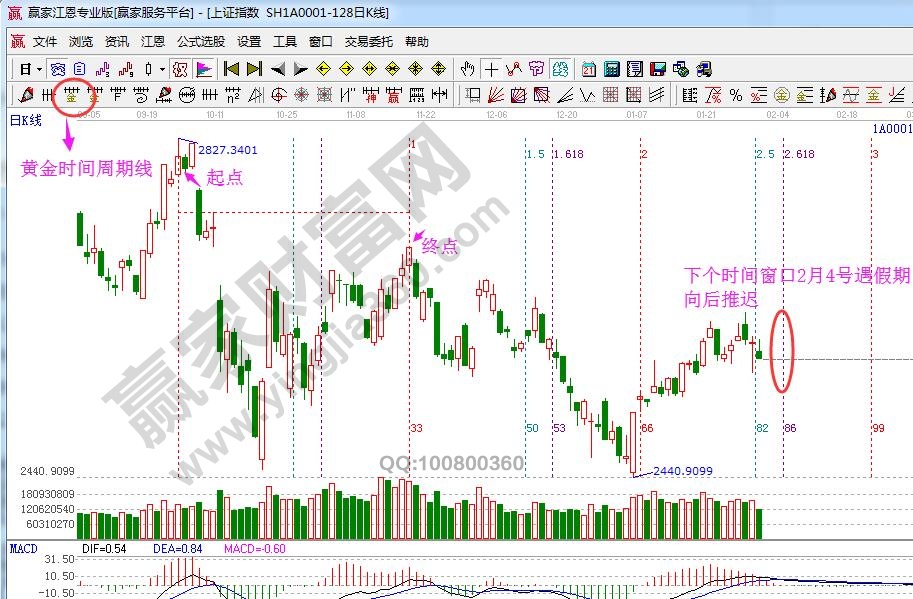Click the hand pan tool
This screenshot has width=913, height=599.
[467, 69]
